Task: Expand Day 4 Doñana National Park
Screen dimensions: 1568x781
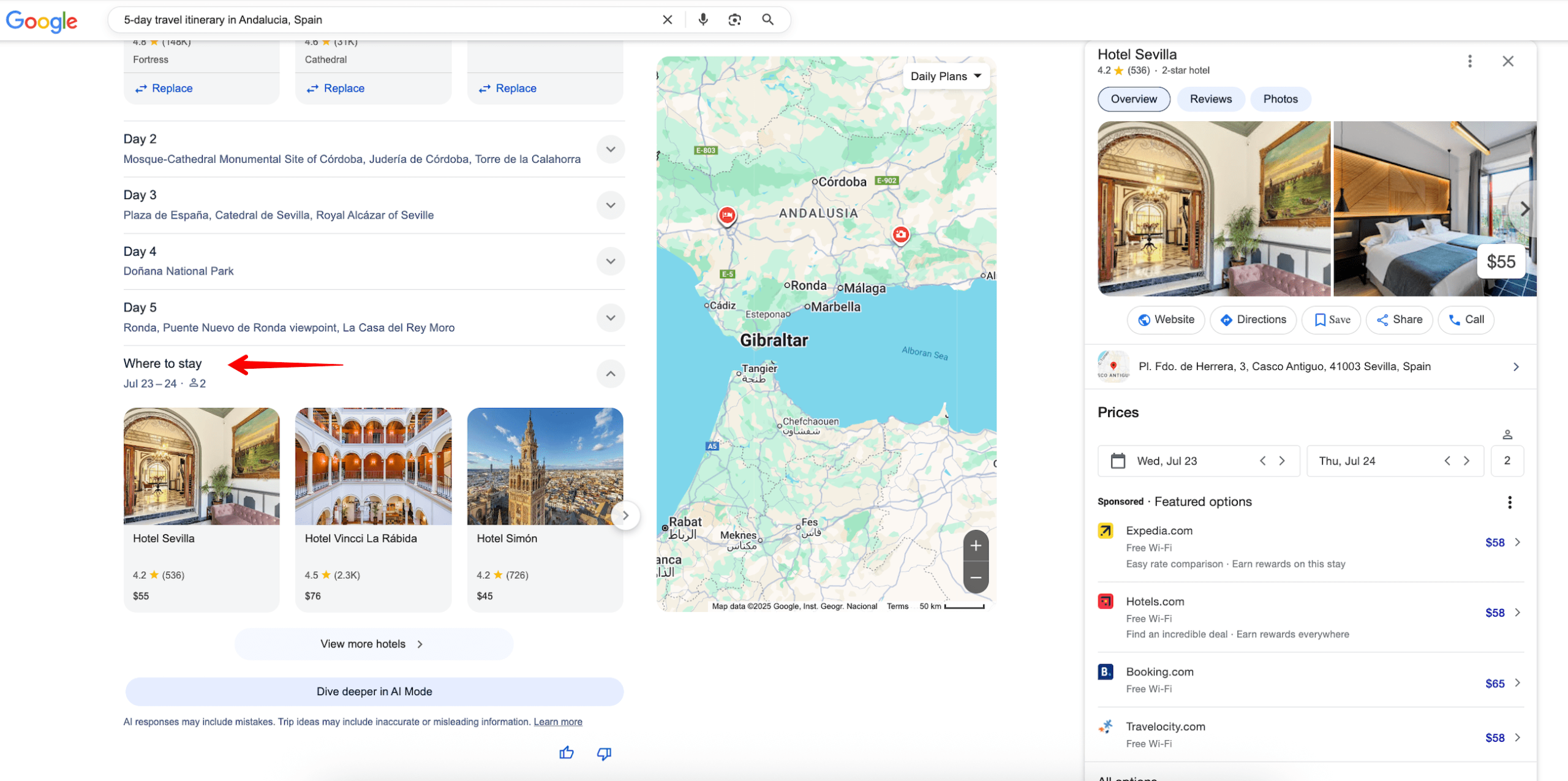Action: (x=611, y=261)
